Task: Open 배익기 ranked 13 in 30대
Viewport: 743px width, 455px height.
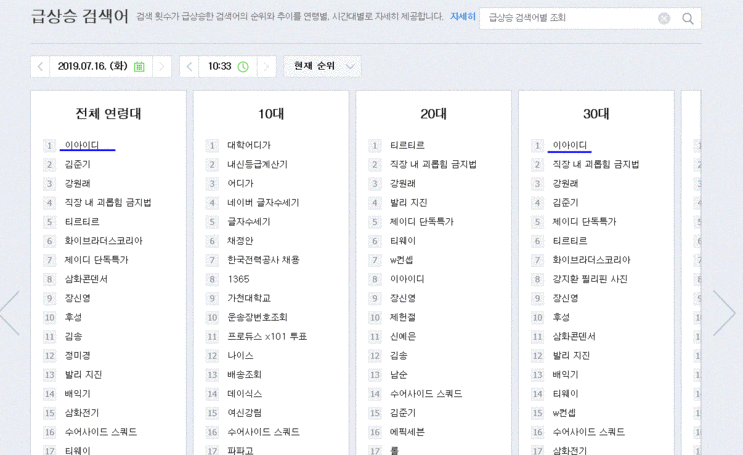Action: [x=565, y=374]
